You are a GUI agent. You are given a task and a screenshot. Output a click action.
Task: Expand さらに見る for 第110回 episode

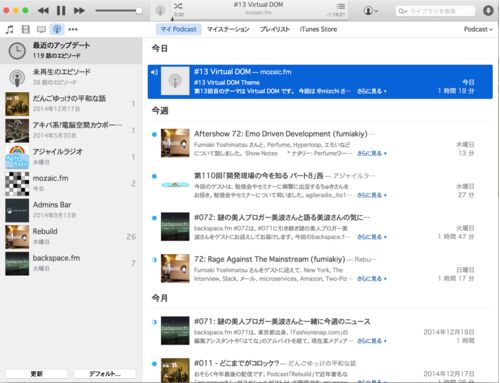click(x=372, y=195)
